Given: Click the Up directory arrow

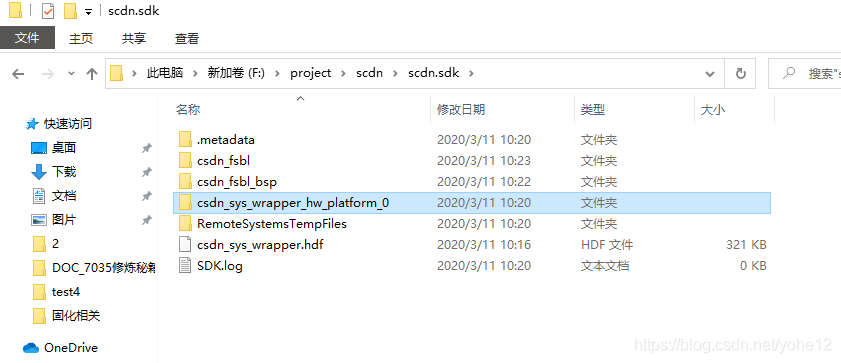Looking at the screenshot, I should (x=92, y=74).
